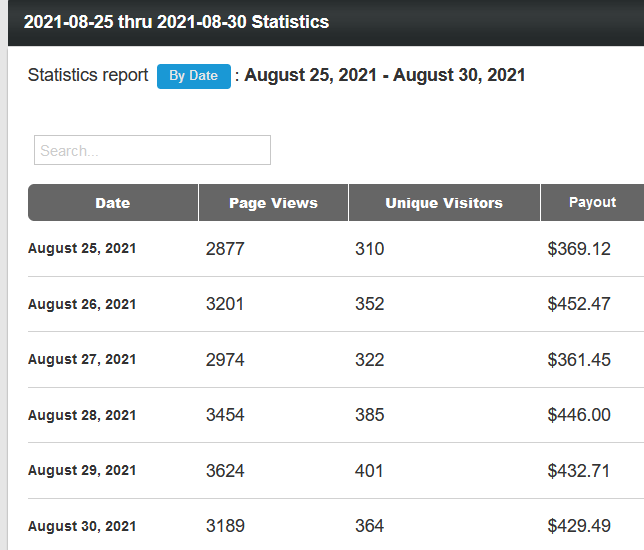644x550 pixels.
Task: Click the August 25 - August 30 date range heading
Action: [385, 75]
